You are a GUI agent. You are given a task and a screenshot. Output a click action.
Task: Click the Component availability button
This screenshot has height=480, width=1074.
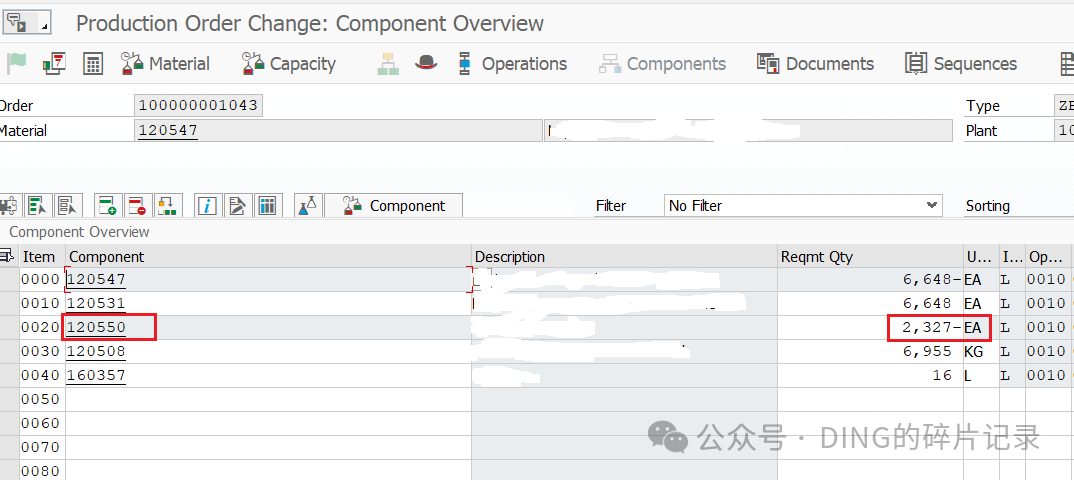point(393,205)
